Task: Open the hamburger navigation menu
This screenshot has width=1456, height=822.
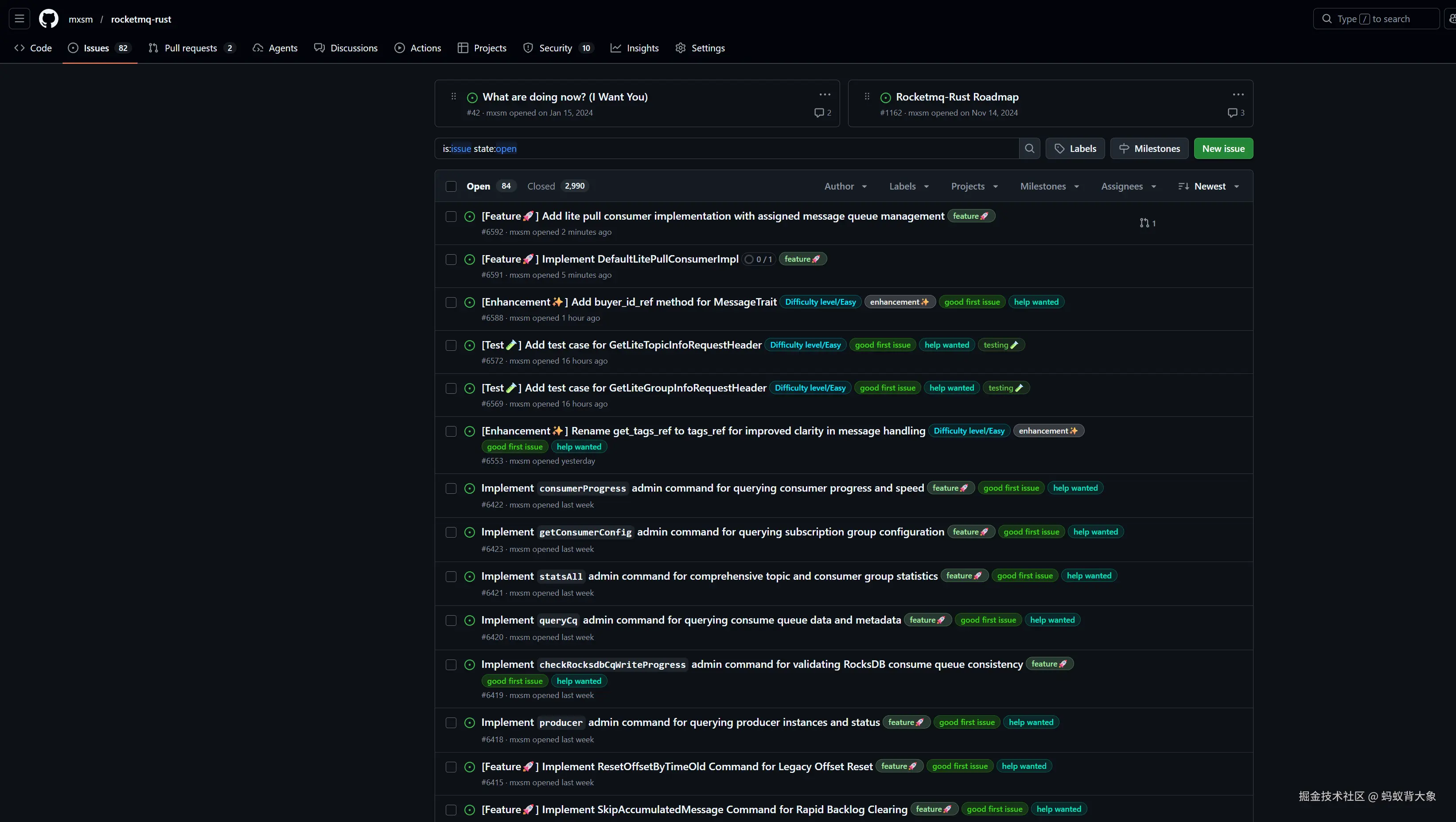Action: point(19,19)
